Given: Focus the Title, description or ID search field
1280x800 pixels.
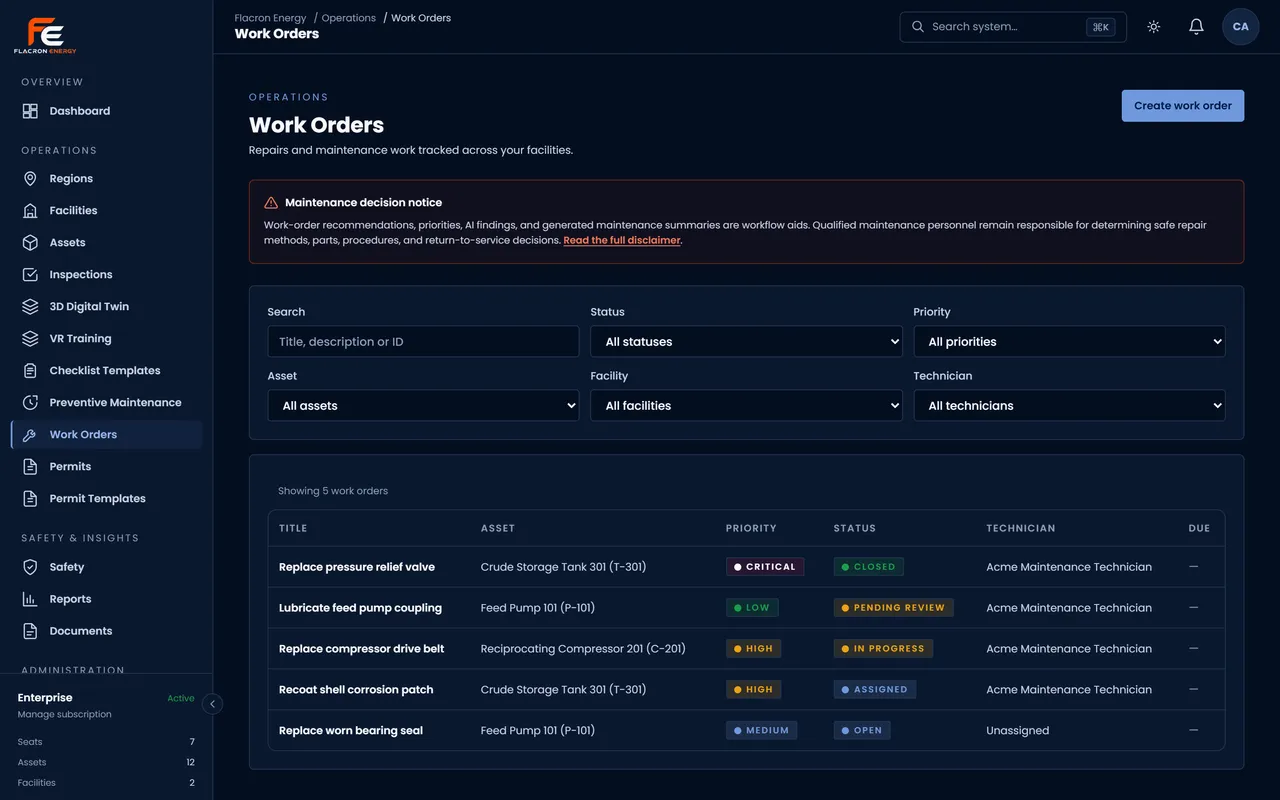Looking at the screenshot, I should (423, 342).
